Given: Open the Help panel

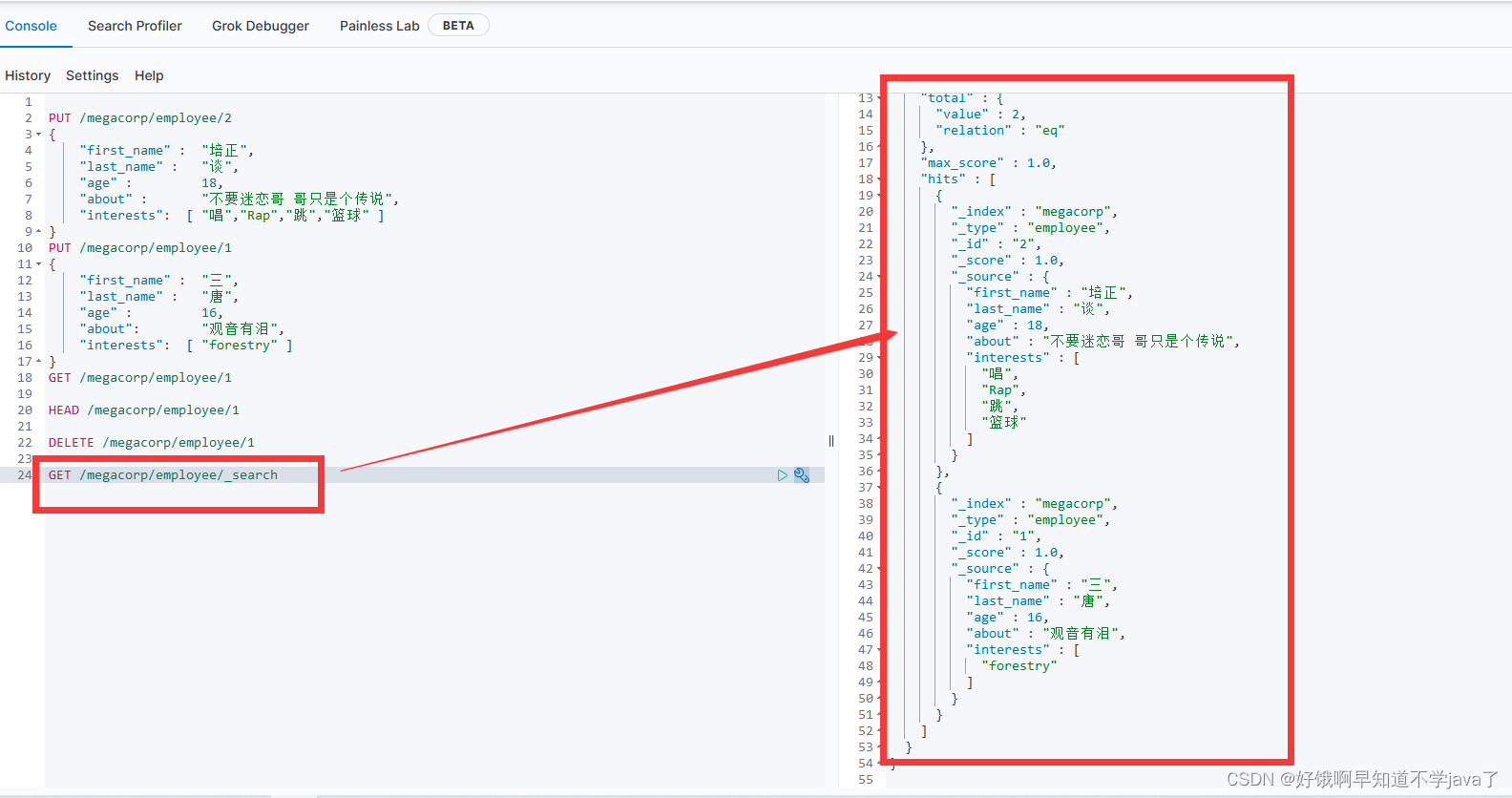Looking at the screenshot, I should pos(149,75).
